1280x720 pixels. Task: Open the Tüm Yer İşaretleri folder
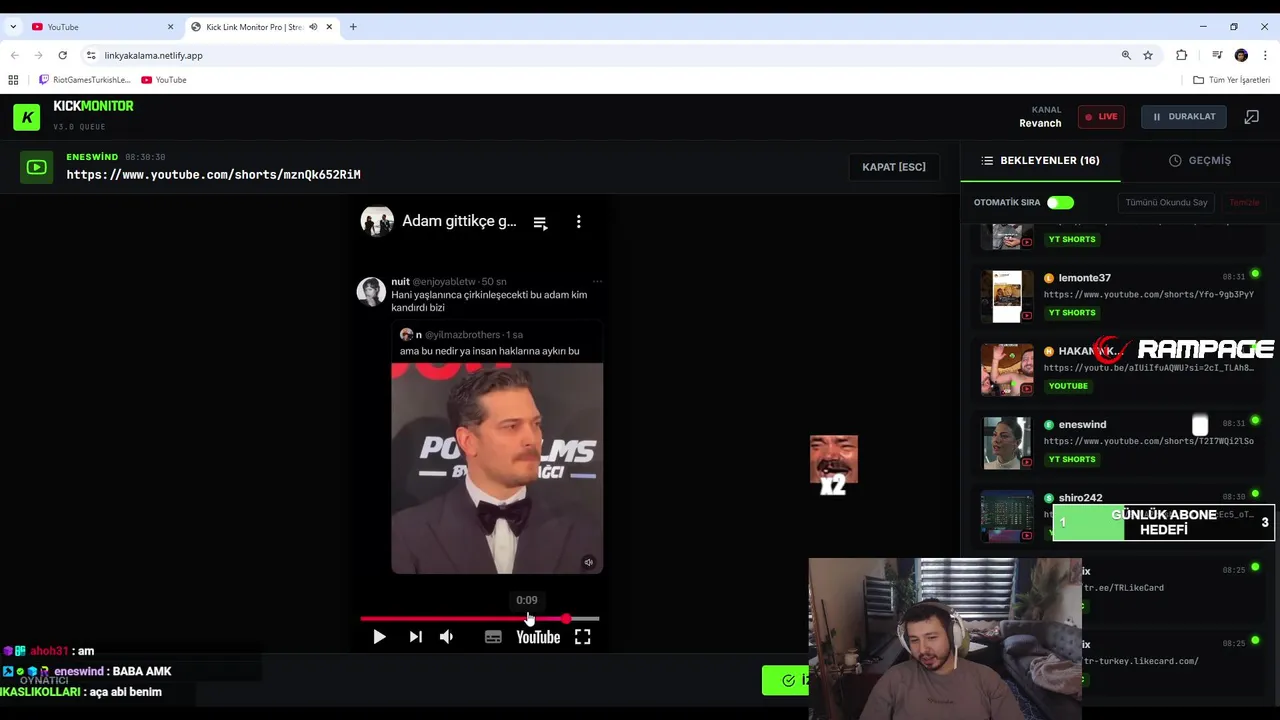[x=1232, y=80]
